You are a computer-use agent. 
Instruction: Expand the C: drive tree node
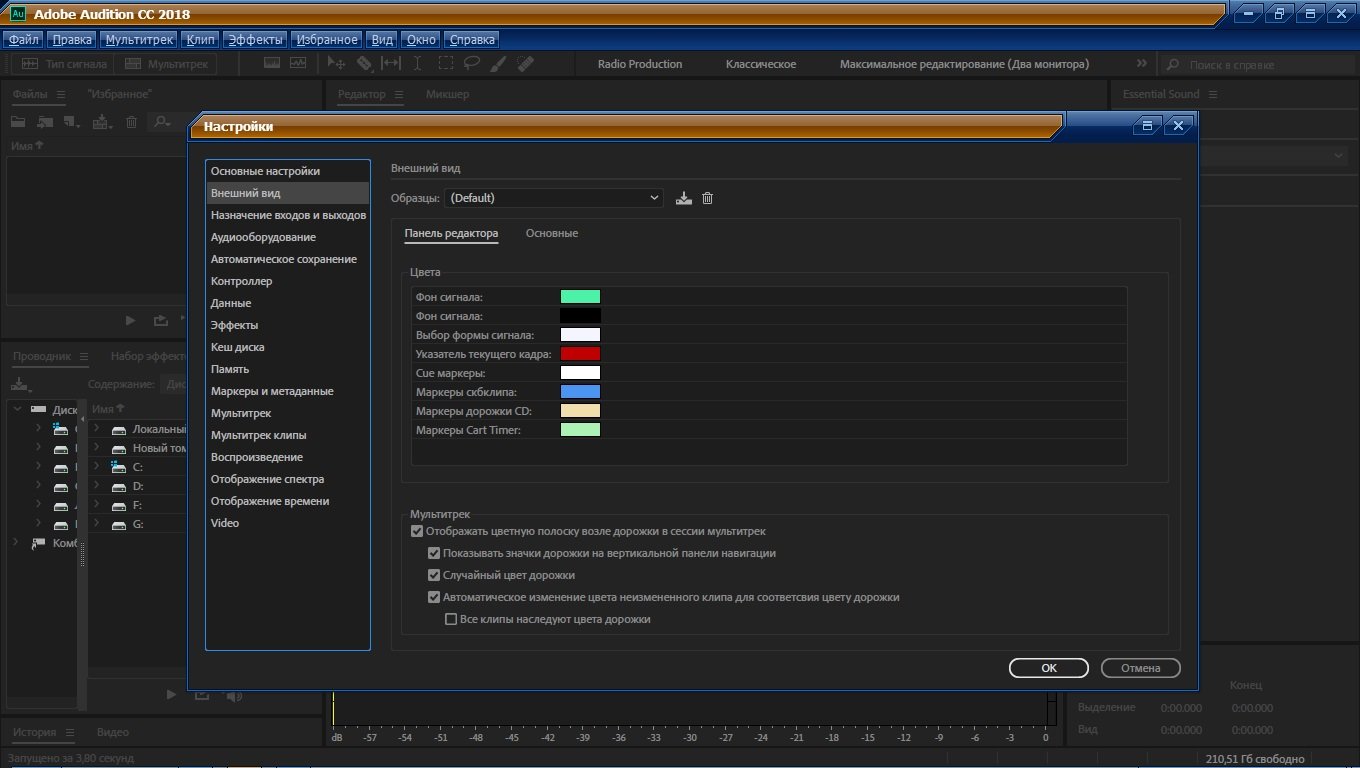coord(97,467)
